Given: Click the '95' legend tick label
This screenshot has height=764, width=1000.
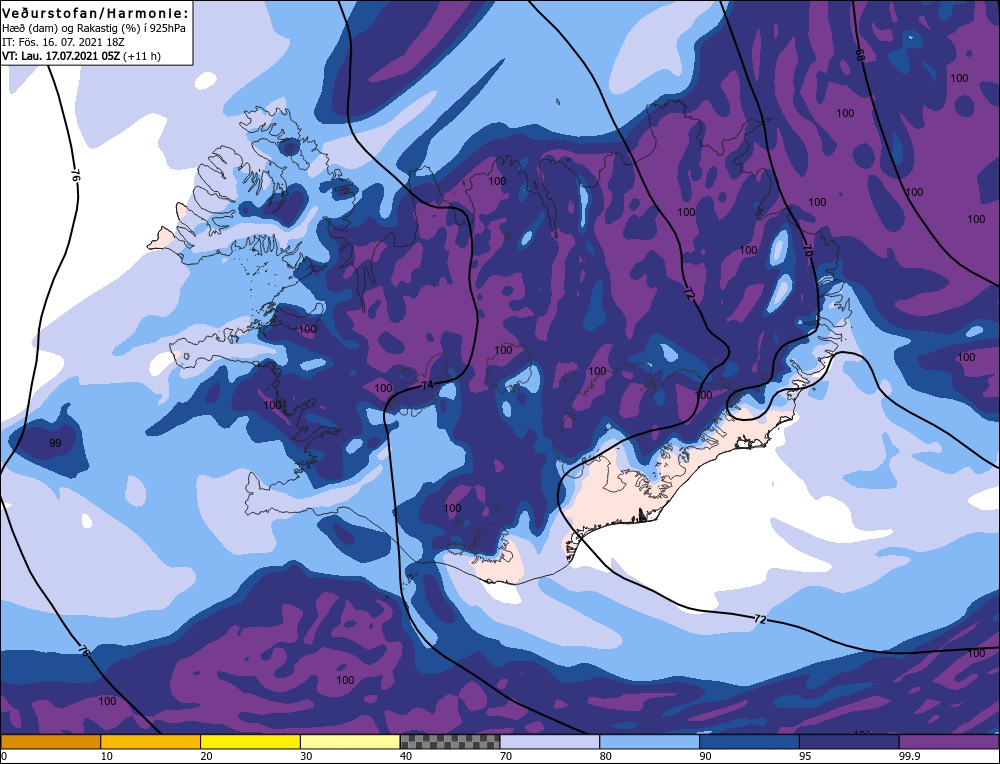Looking at the screenshot, I should click(x=805, y=756).
